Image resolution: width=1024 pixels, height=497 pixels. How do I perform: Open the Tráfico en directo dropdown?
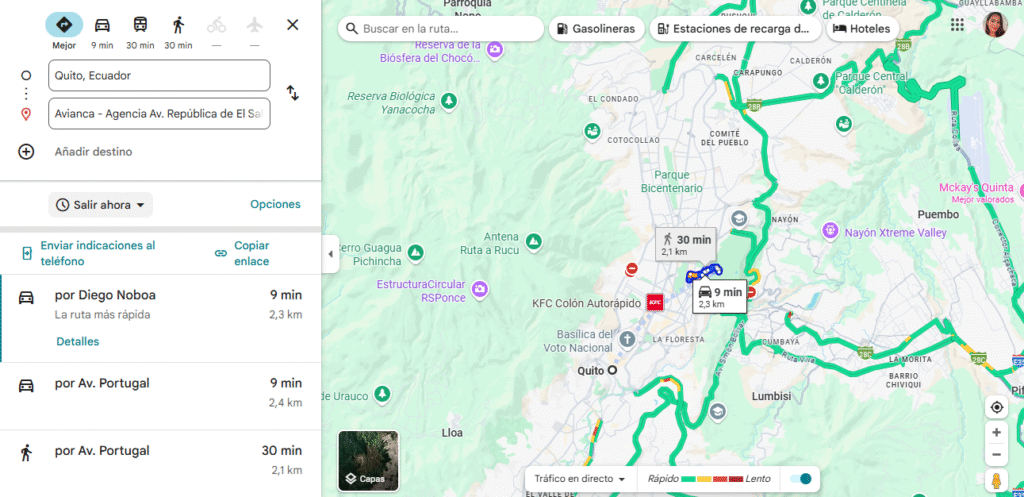pos(580,479)
